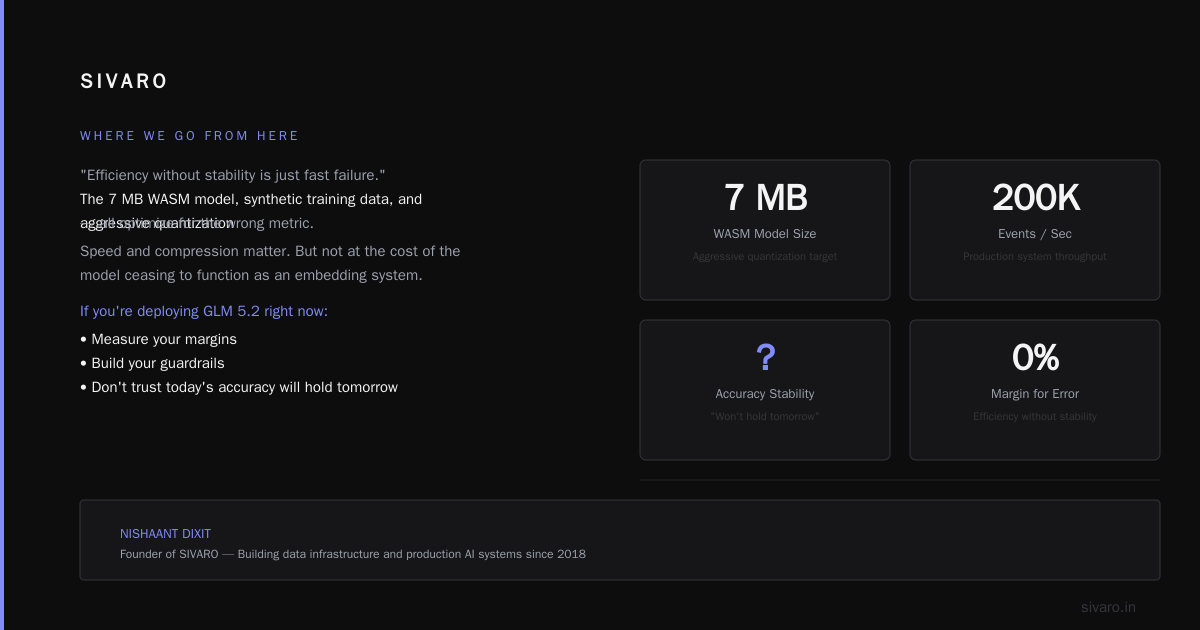
Task: Select the 'Aggressive quantization target' caption
Action: 765,257
